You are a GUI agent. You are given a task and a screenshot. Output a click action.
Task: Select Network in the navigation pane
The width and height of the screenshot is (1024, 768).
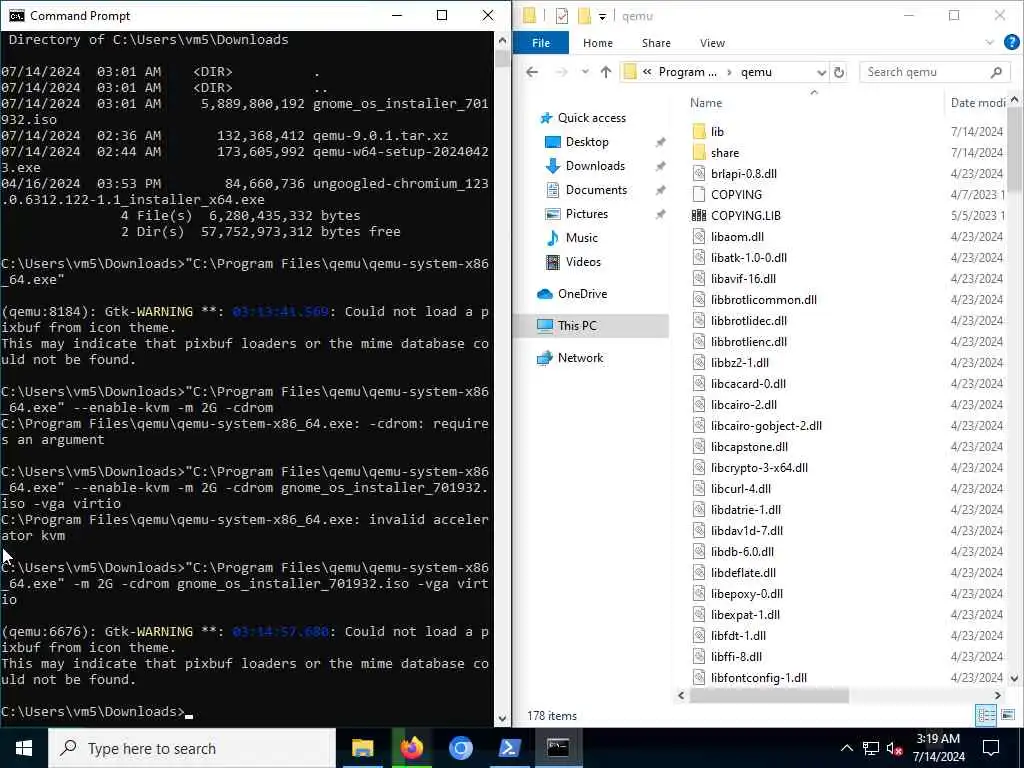click(580, 358)
